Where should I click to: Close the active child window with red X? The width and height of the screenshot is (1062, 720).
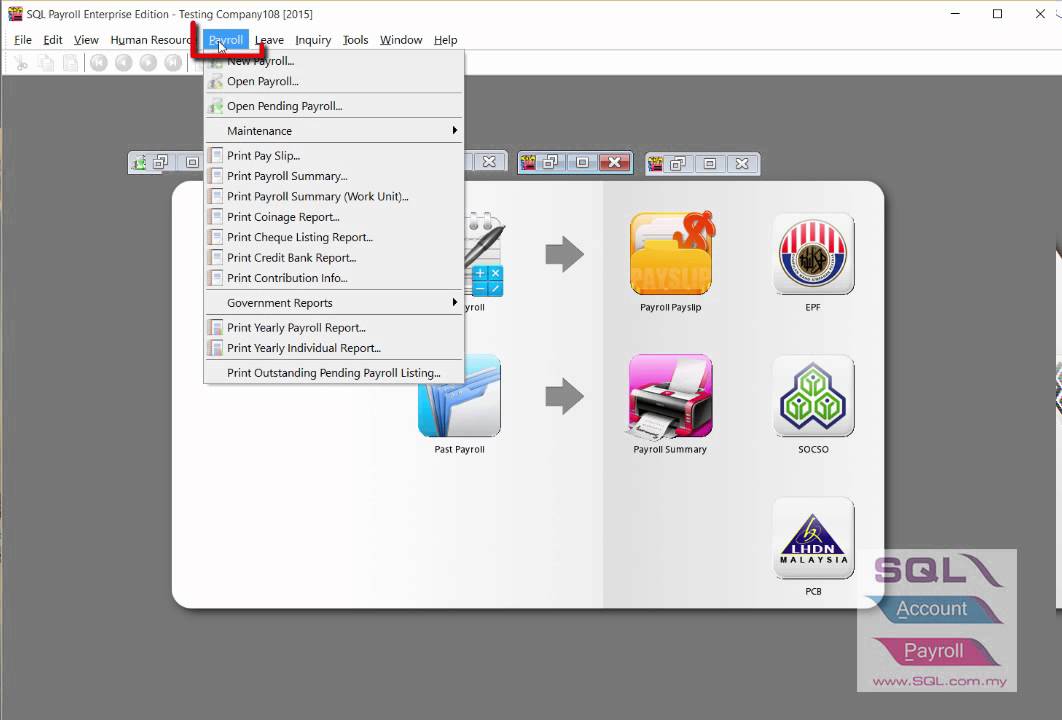(614, 163)
